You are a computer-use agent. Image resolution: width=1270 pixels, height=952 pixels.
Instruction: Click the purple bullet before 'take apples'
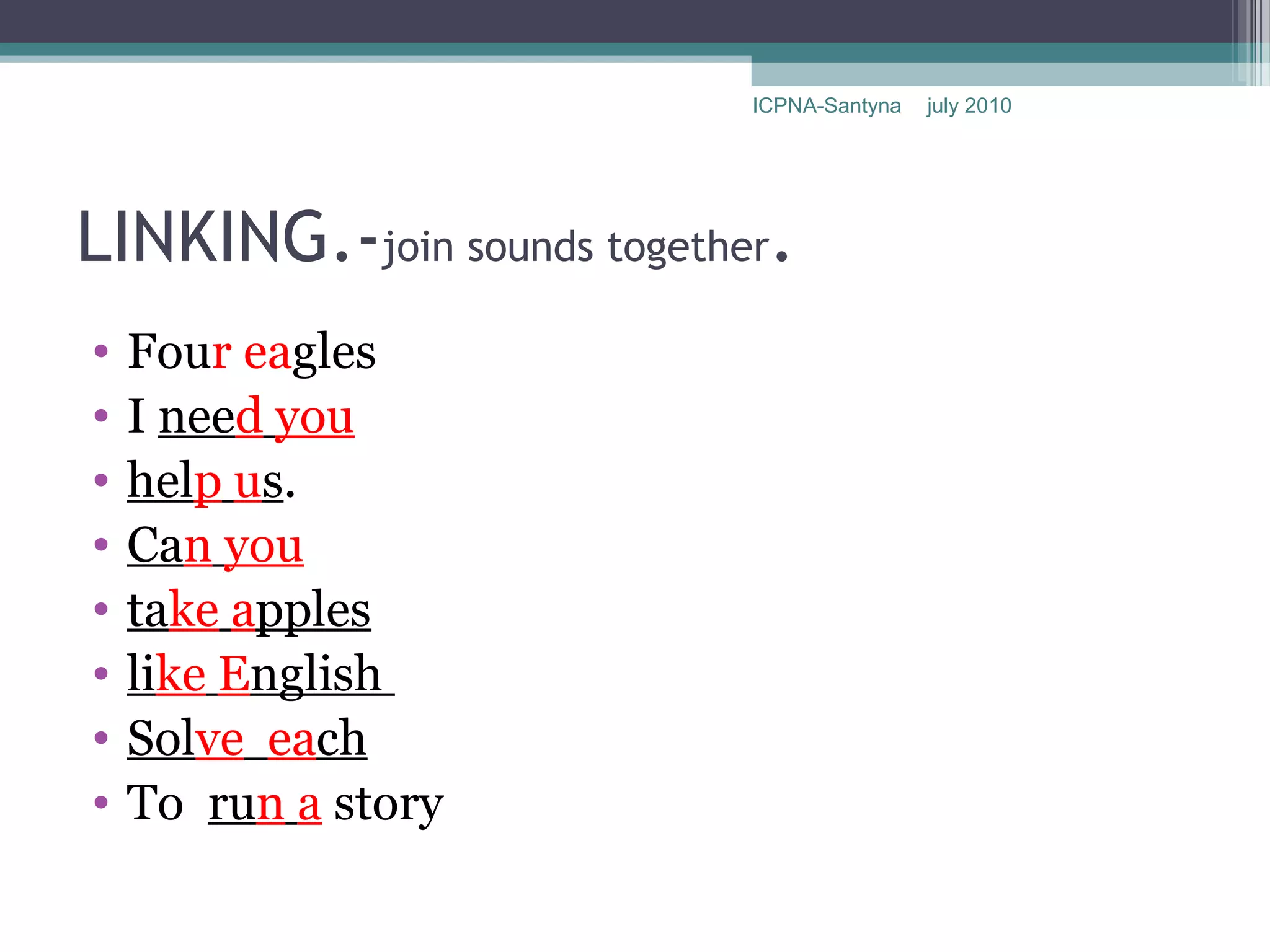coord(101,609)
